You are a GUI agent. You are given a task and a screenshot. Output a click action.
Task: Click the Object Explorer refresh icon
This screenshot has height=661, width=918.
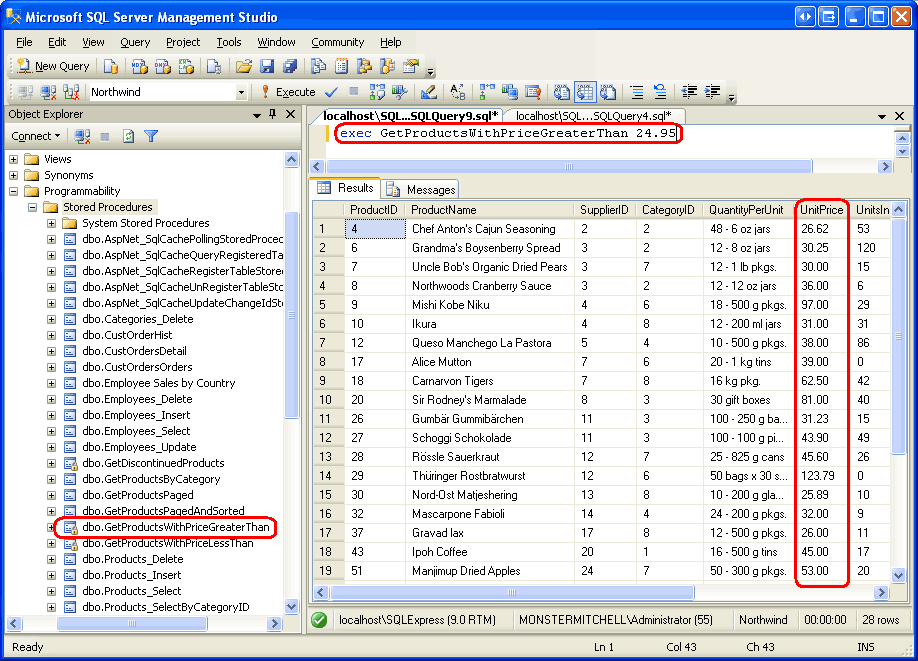(x=128, y=136)
